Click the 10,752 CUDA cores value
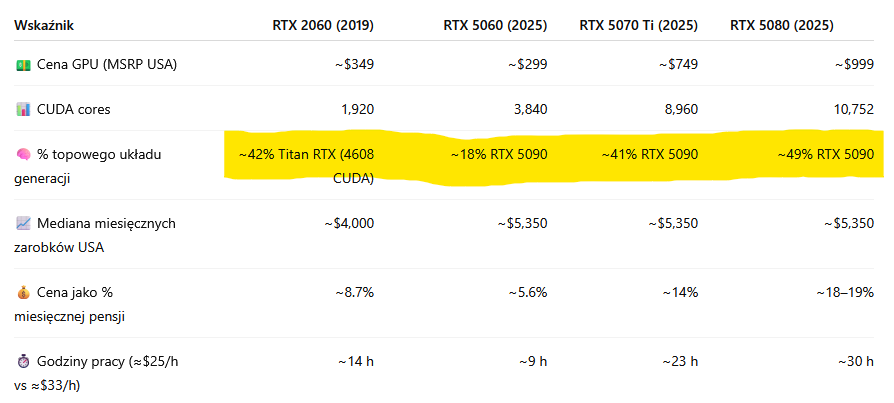The image size is (894, 403). tap(853, 109)
